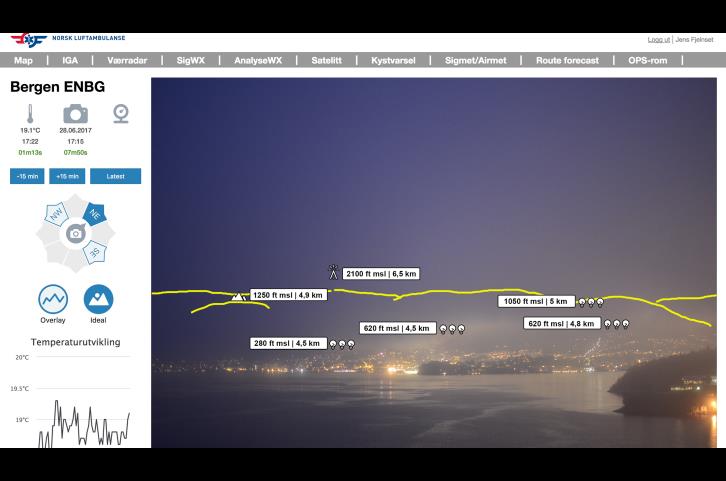The height and width of the screenshot is (481, 726).
Task: Click center camera icon in compass
Action: tap(75, 233)
